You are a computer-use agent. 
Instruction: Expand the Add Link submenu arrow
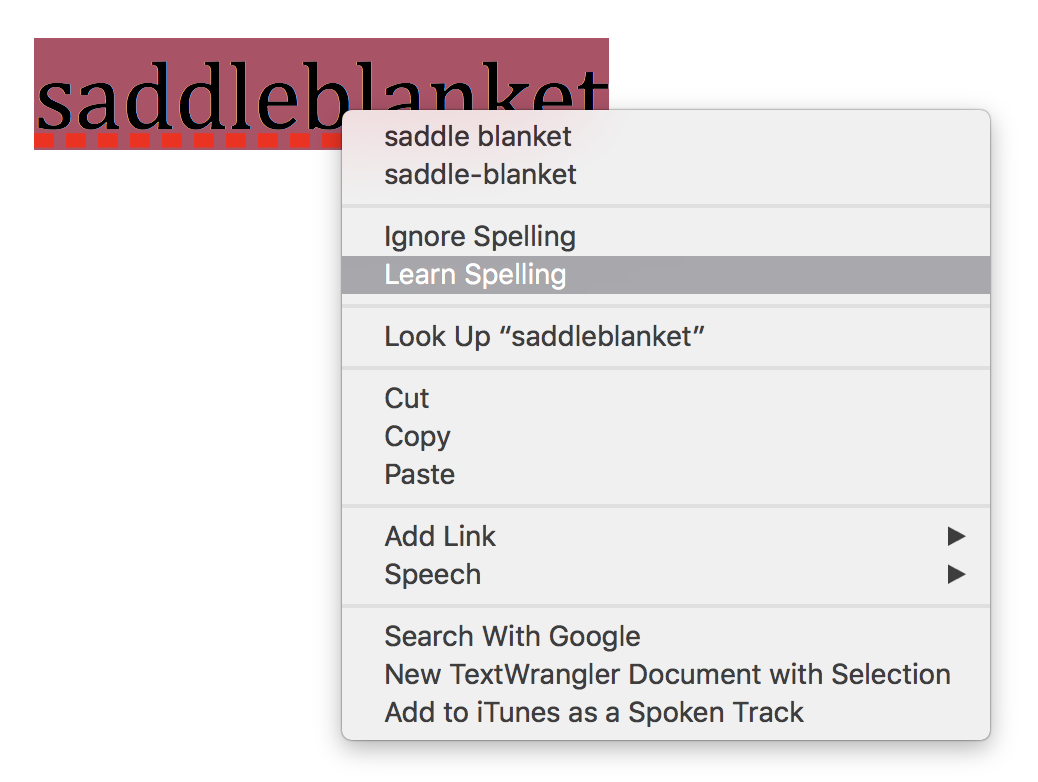[x=956, y=537]
